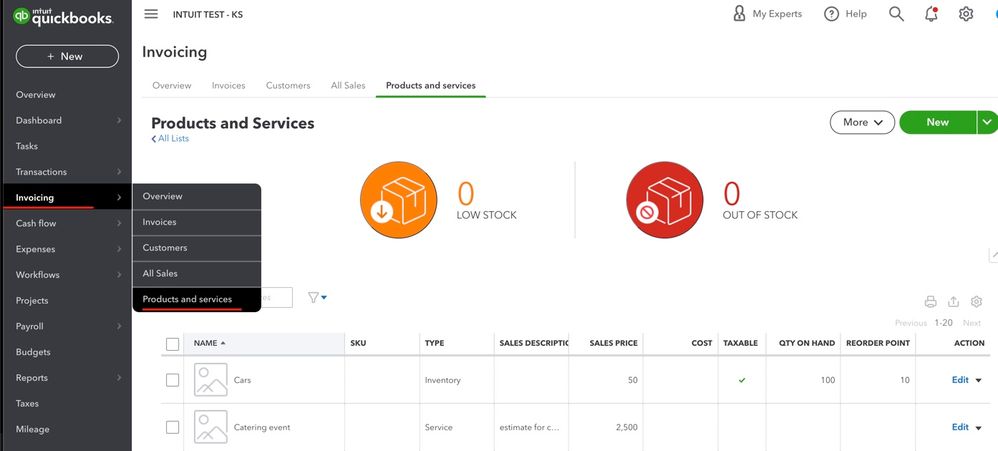This screenshot has width=998, height=451.
Task: Open the action arrow next to Catering Edit
Action: (x=978, y=427)
